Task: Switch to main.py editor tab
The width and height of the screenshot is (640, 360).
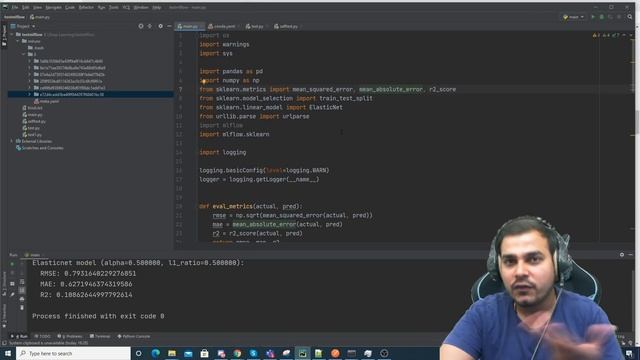Action: (190, 26)
